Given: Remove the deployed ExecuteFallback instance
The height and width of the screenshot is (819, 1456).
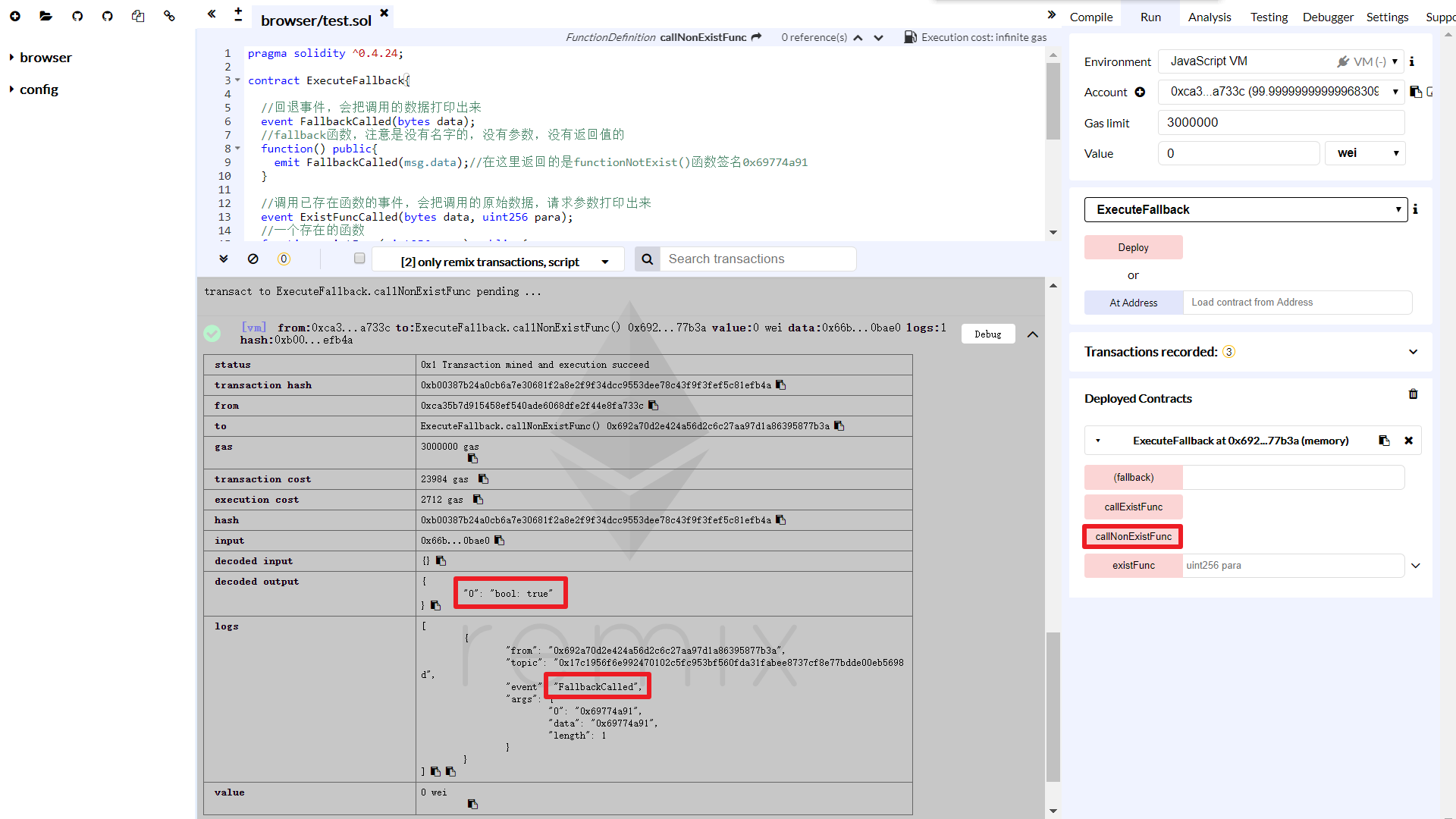Looking at the screenshot, I should pyautogui.click(x=1409, y=441).
